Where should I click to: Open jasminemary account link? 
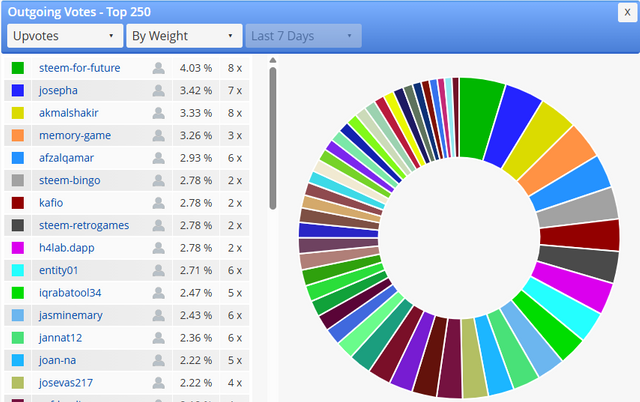pos(71,315)
